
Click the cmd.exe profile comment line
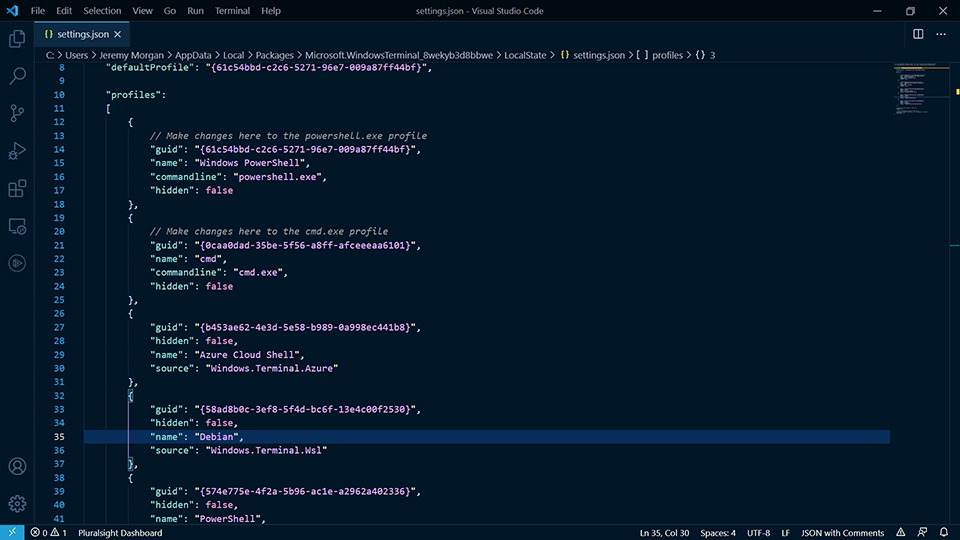269,231
